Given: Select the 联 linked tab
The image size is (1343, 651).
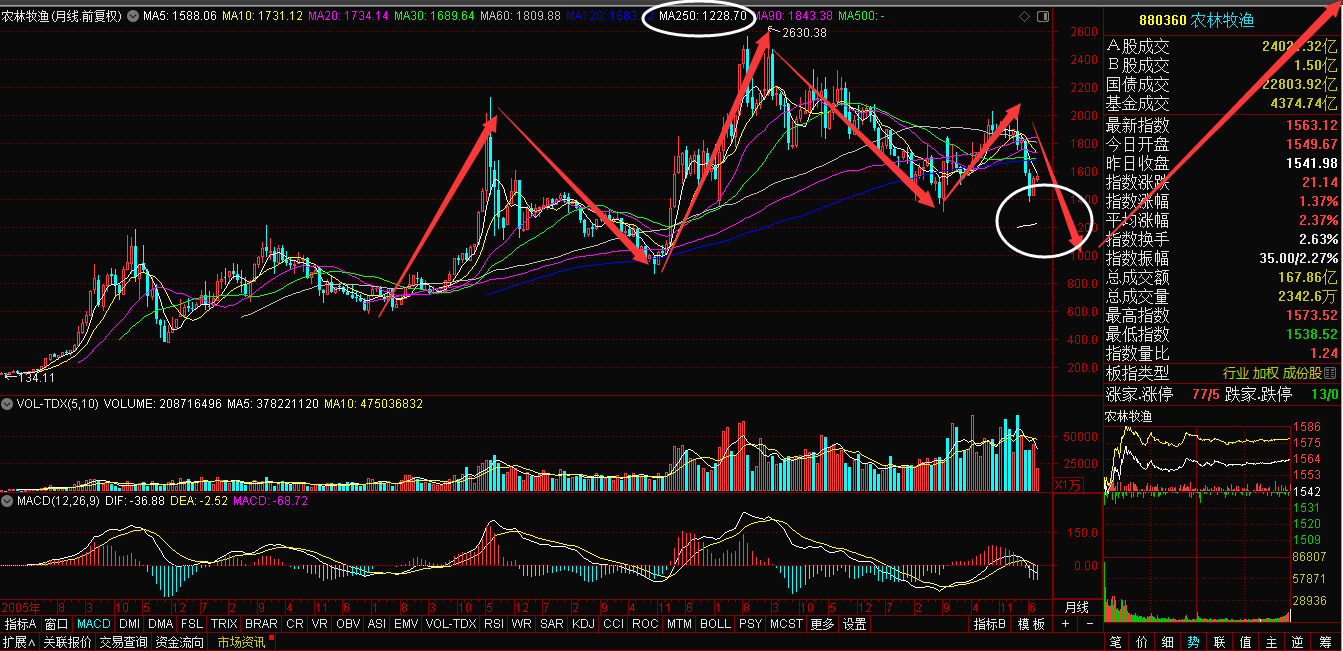Looking at the screenshot, I should 1219,642.
